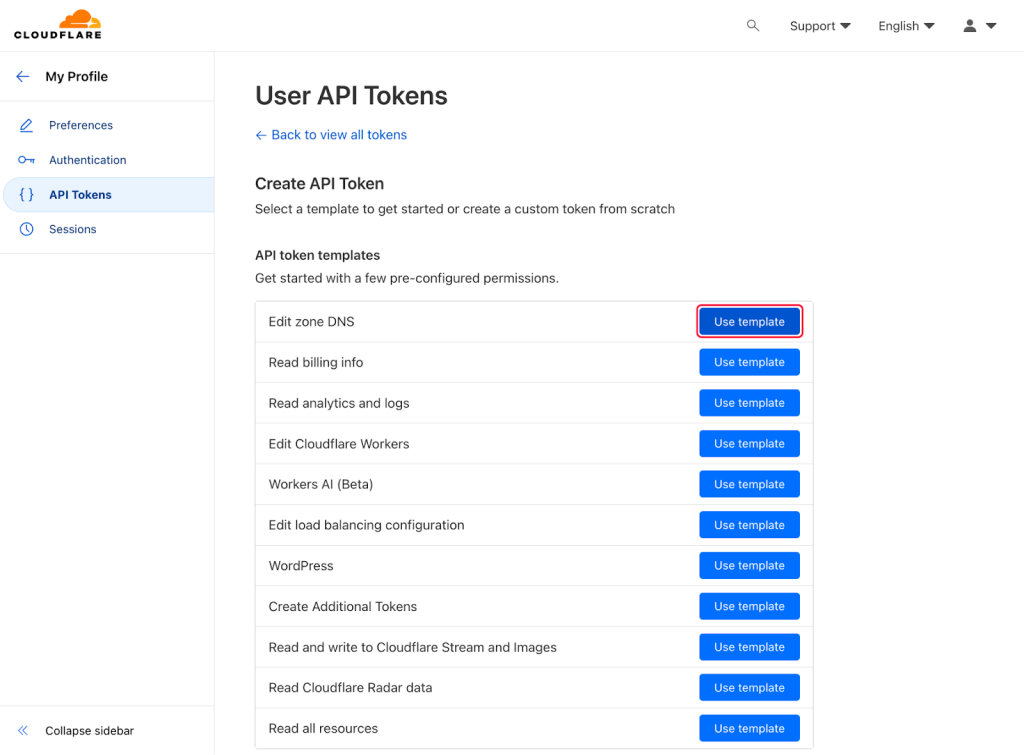The image size is (1024, 755).
Task: Open the Support dropdown menu
Action: [x=820, y=26]
